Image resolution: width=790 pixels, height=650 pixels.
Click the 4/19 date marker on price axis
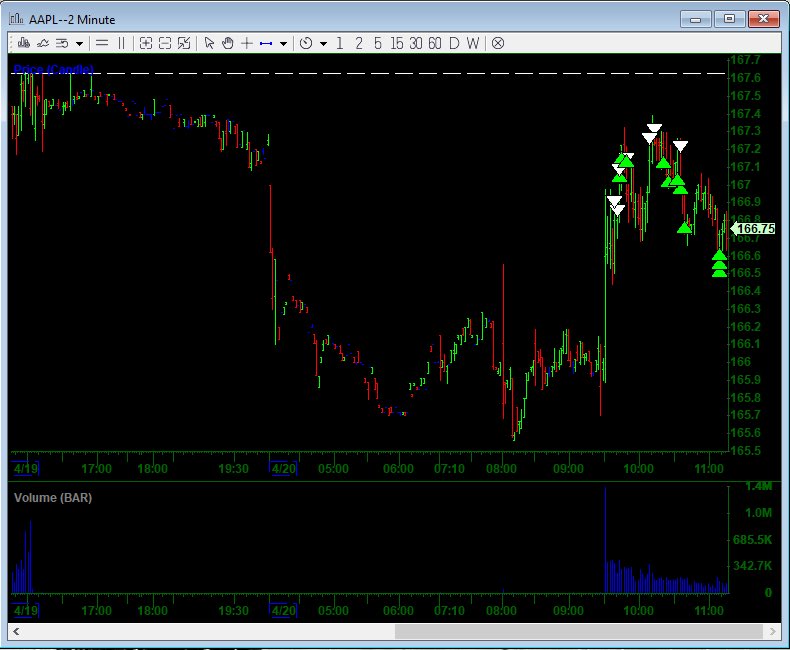[x=26, y=469]
